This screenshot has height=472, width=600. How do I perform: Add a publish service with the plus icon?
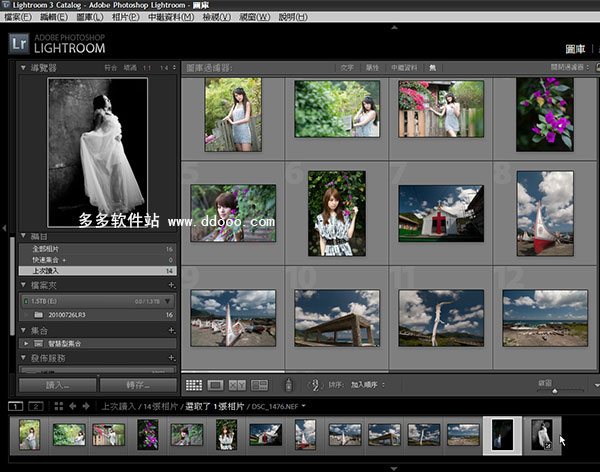(x=172, y=358)
